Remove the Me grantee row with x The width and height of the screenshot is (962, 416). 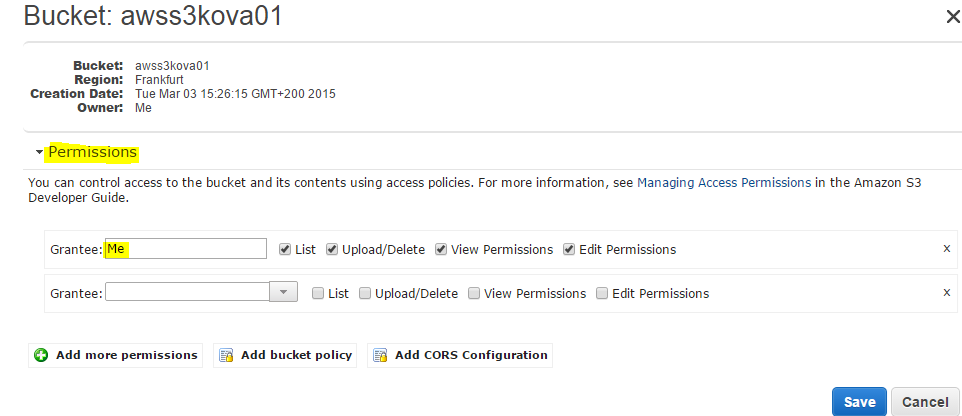[x=946, y=248]
